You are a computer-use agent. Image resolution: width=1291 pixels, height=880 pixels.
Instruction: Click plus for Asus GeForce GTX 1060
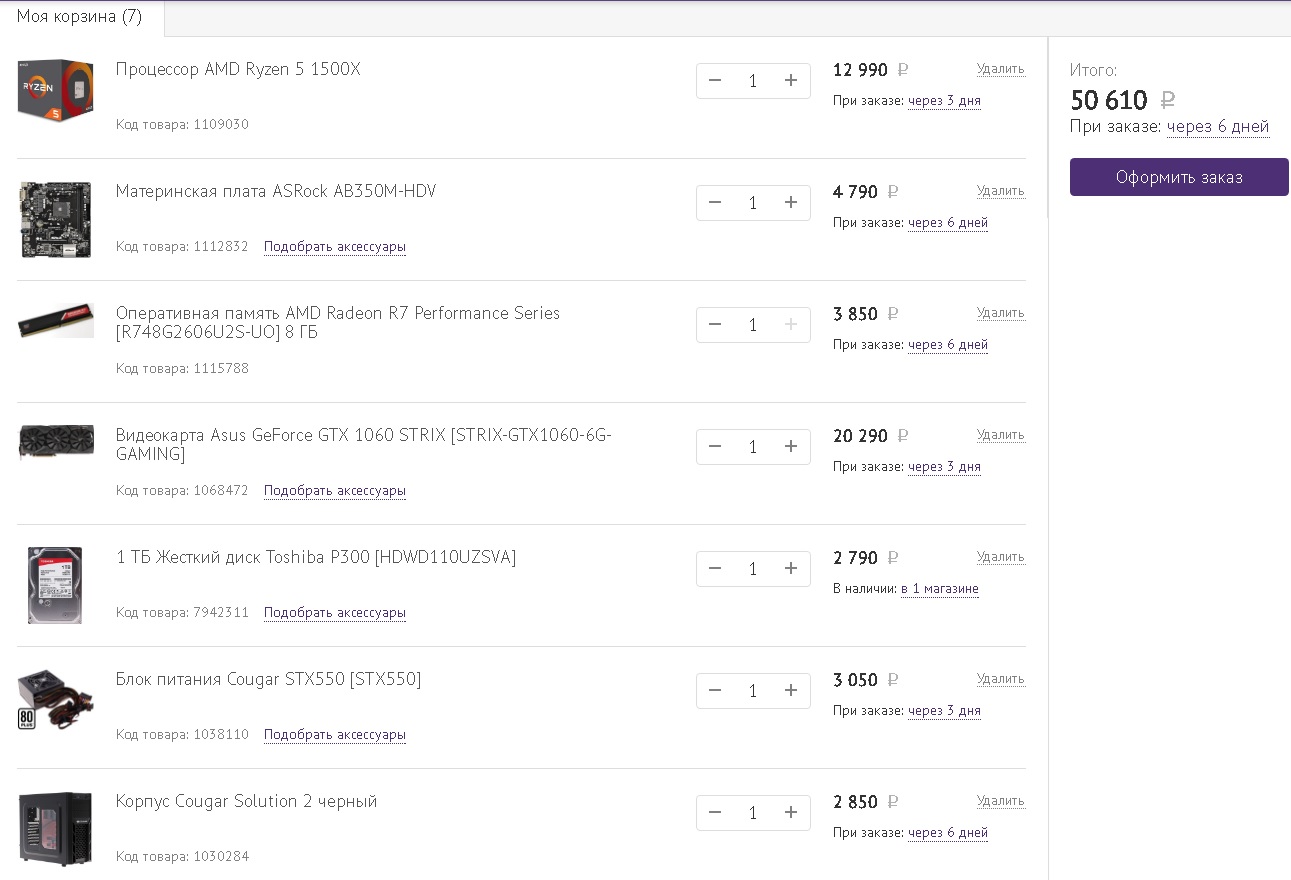point(791,447)
